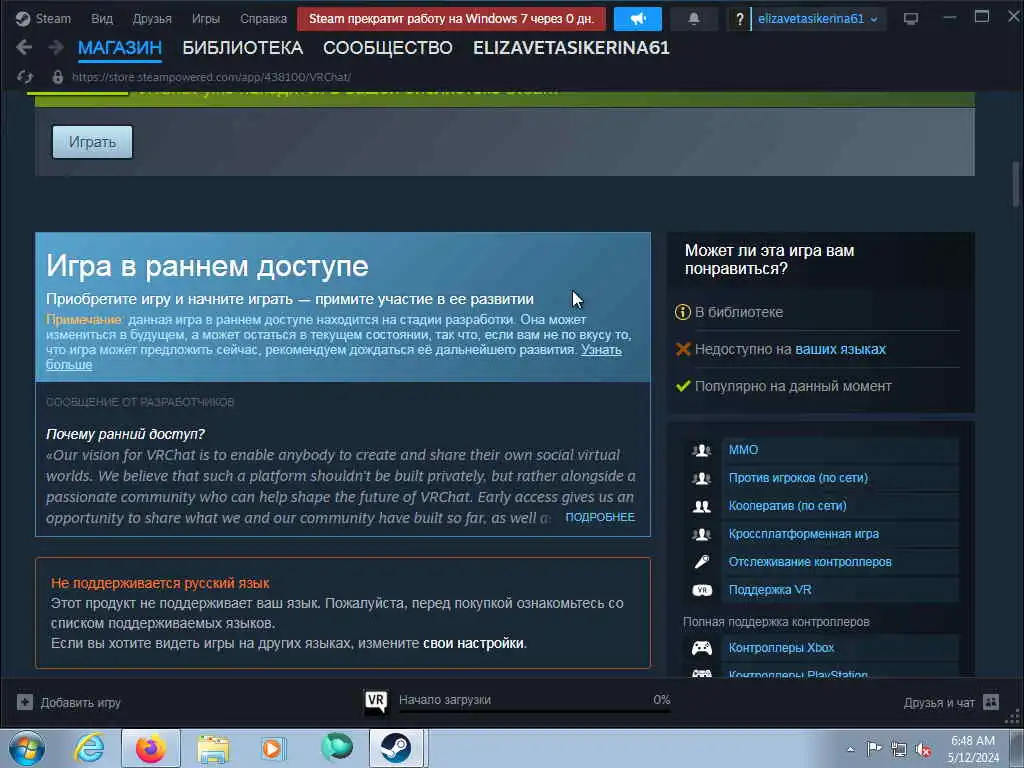Click the controller tracking wand icon

click(701, 562)
